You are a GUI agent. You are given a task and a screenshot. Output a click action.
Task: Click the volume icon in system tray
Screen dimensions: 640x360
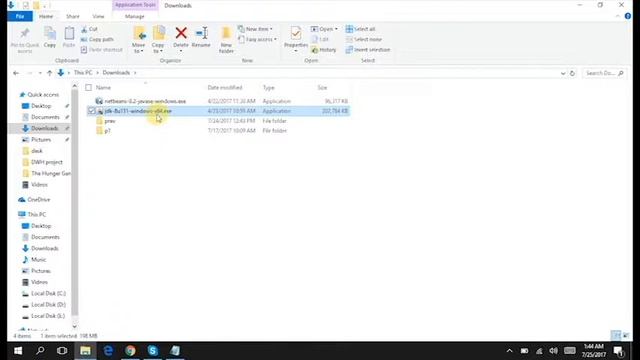tap(553, 351)
